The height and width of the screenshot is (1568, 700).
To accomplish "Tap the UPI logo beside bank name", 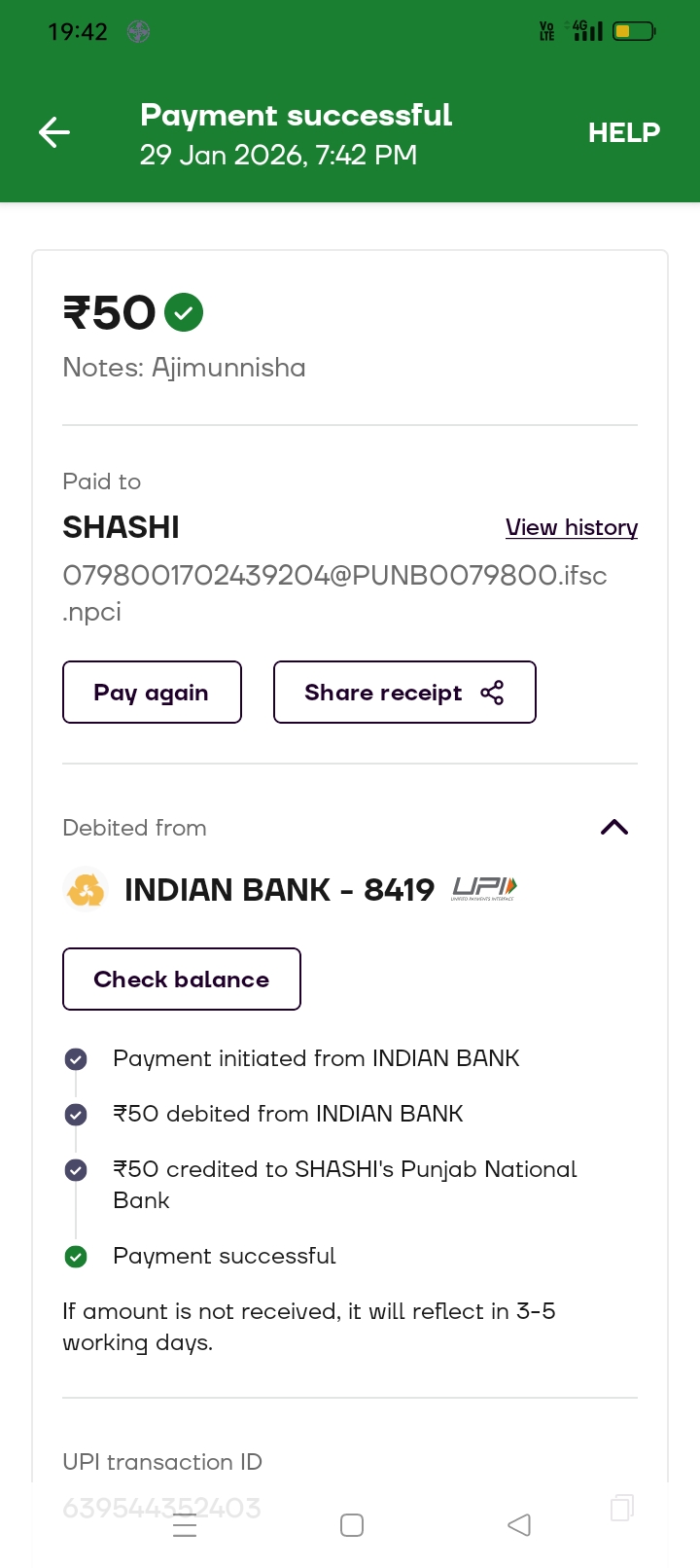I will [484, 888].
